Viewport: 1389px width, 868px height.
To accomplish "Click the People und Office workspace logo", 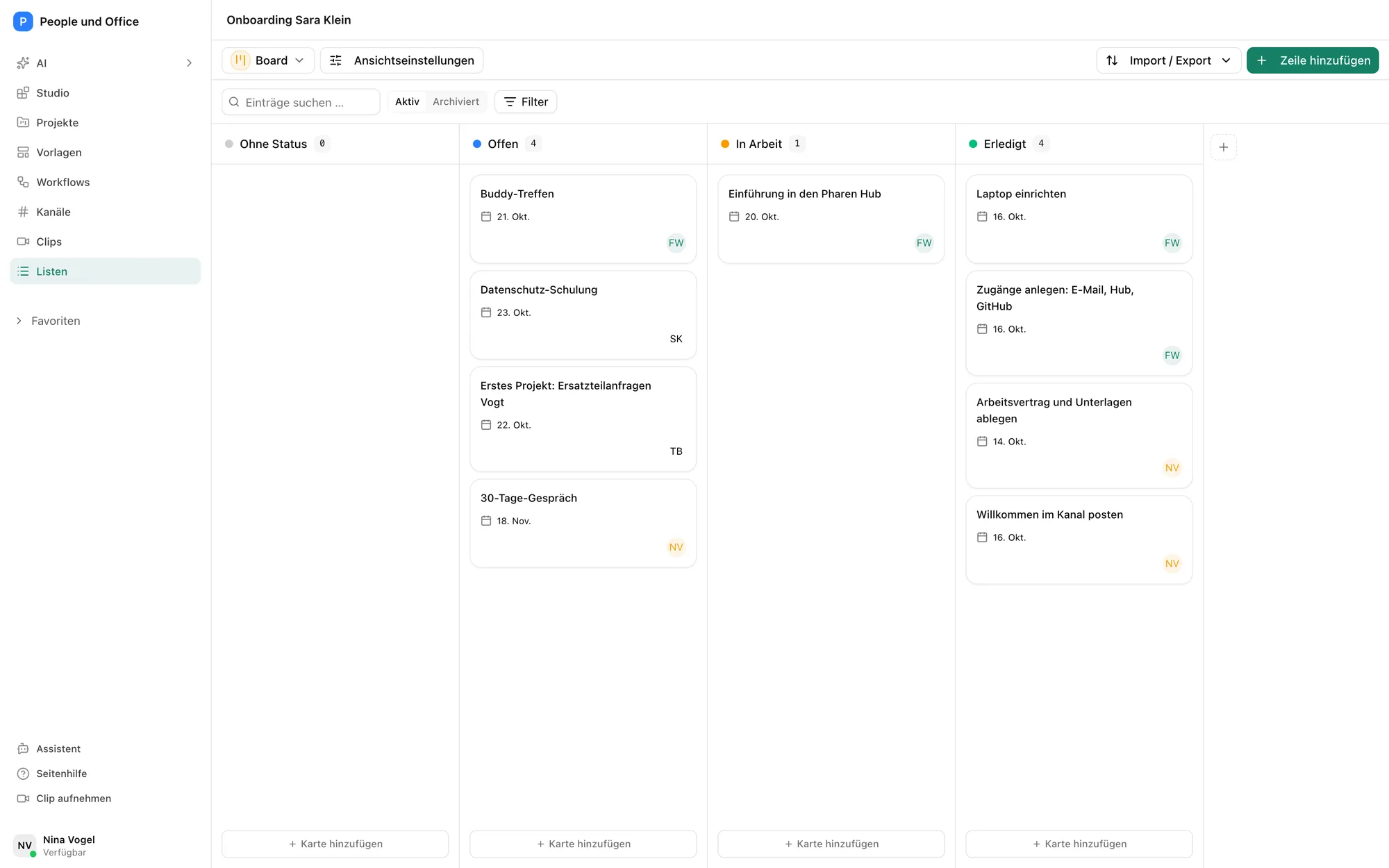I will coord(23,22).
